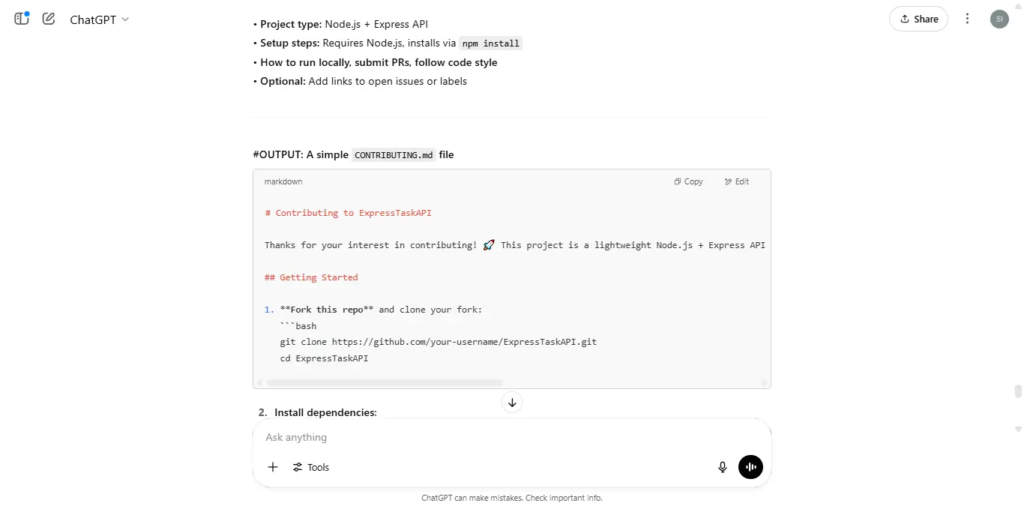
Task: Click the code block horizontal scrollbar
Action: click(385, 382)
